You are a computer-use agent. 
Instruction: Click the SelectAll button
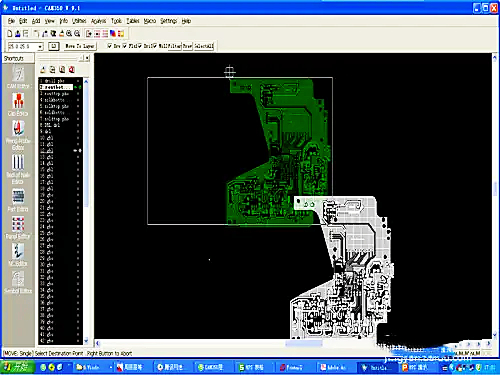coord(204,46)
